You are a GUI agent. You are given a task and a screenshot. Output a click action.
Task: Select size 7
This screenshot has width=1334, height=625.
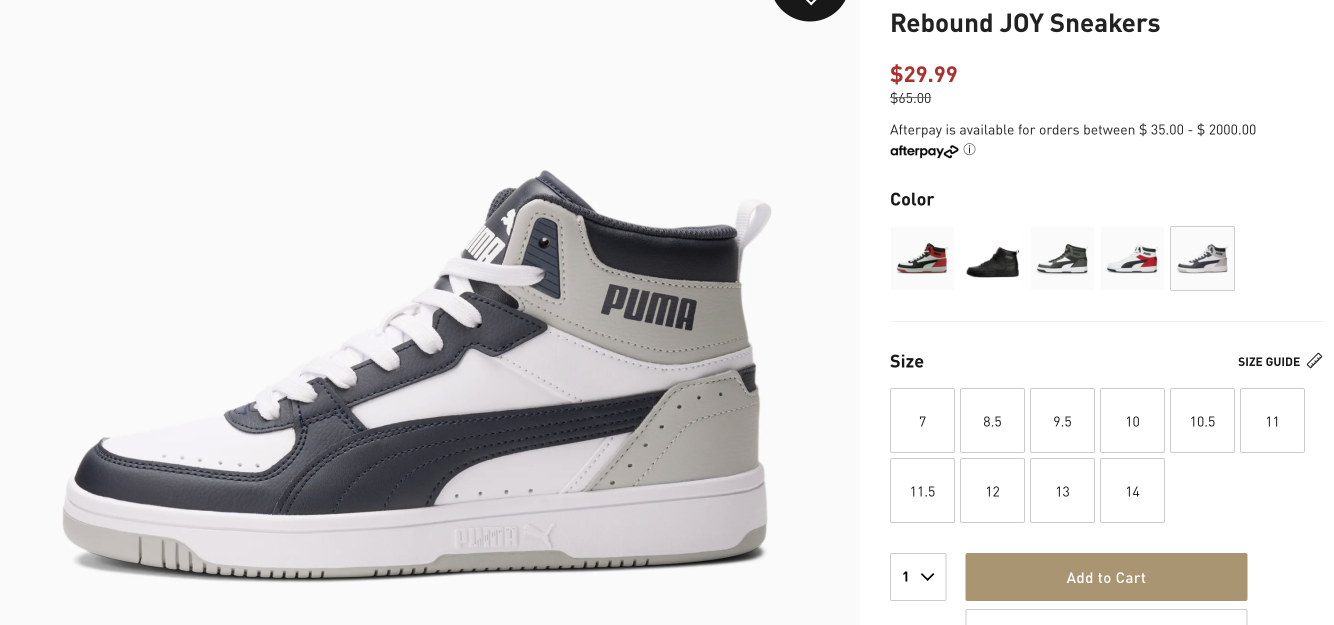(x=922, y=421)
